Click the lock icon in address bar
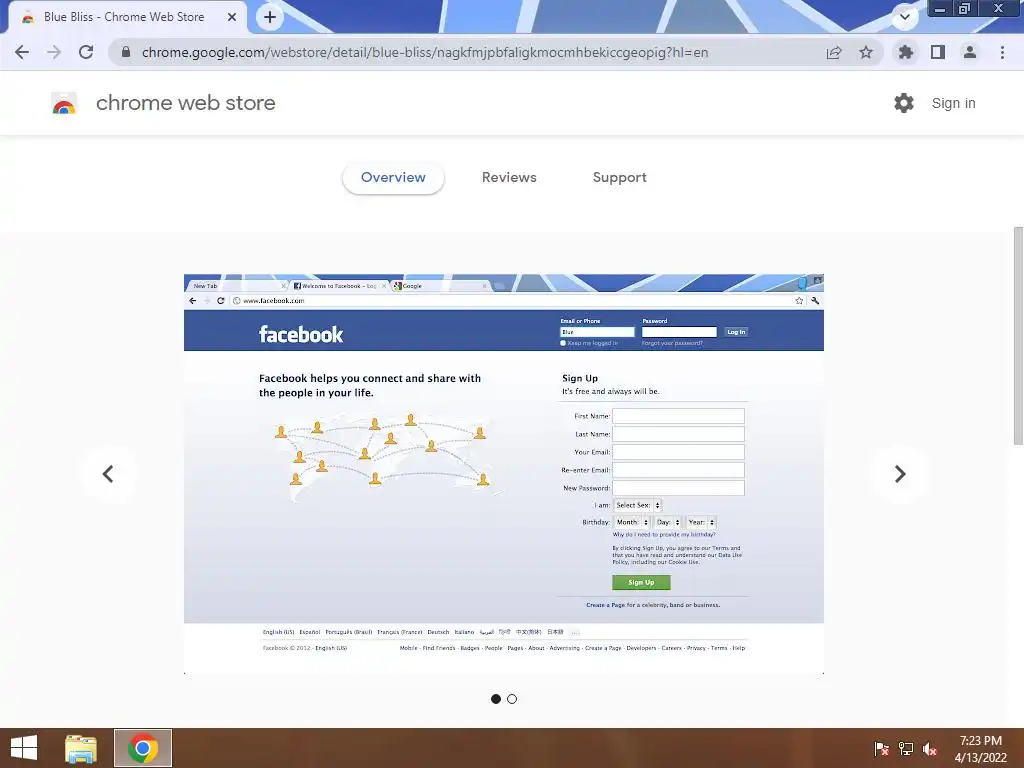 [126, 52]
